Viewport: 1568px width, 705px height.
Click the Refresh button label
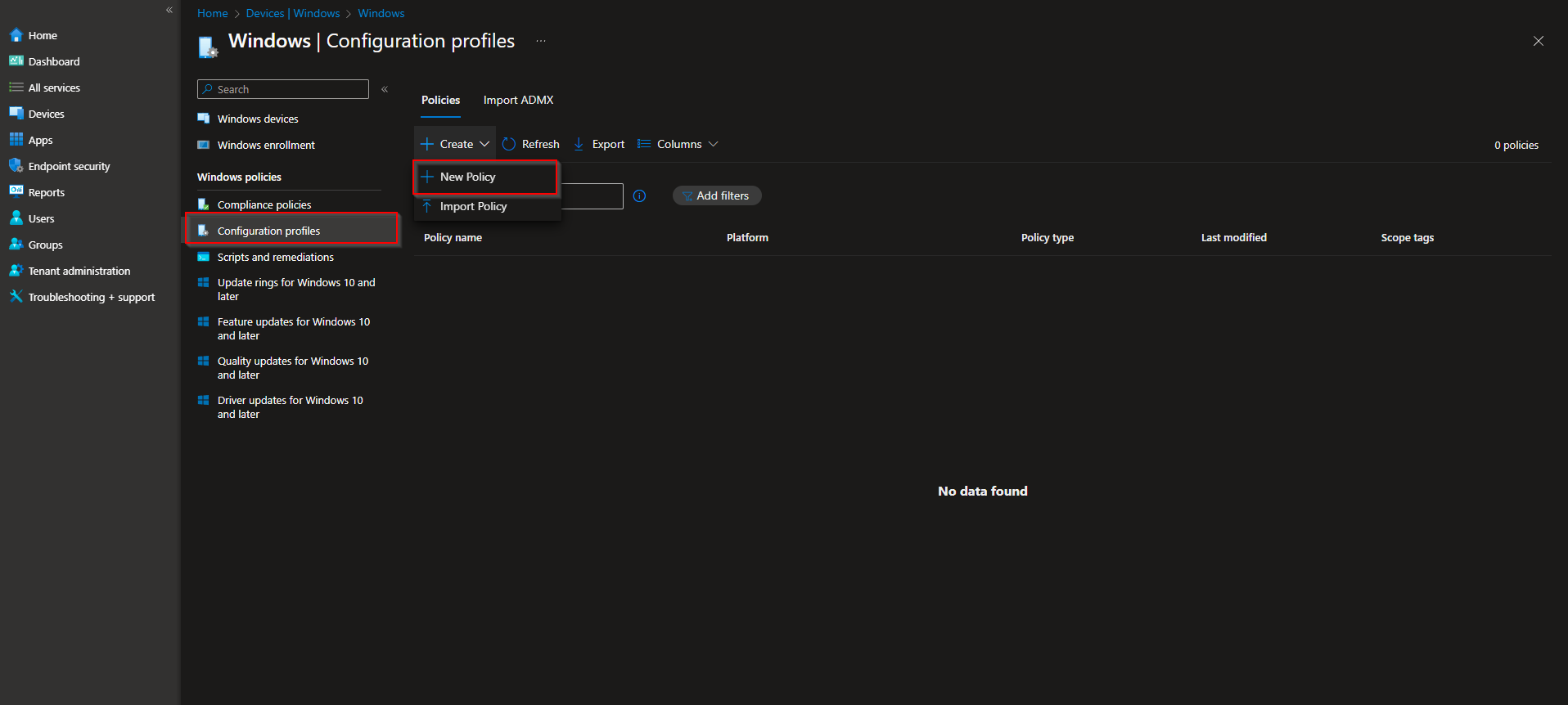click(x=541, y=144)
